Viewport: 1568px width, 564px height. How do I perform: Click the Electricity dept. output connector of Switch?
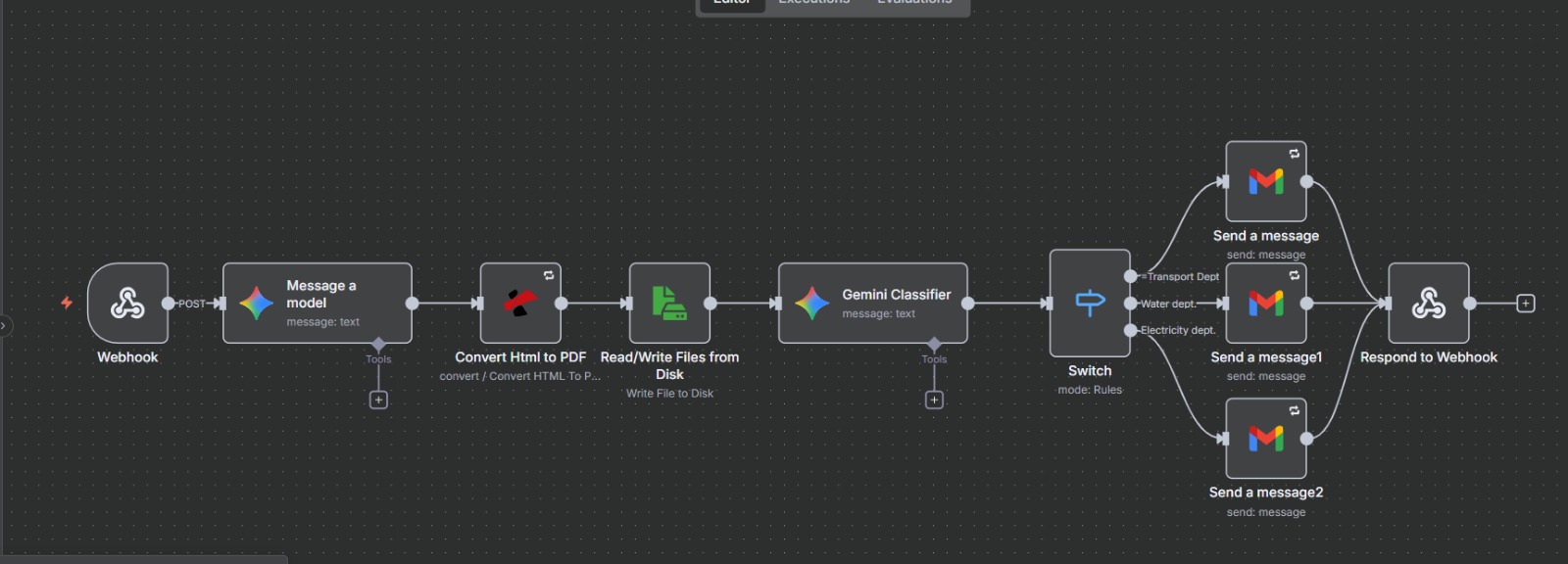tap(1131, 330)
